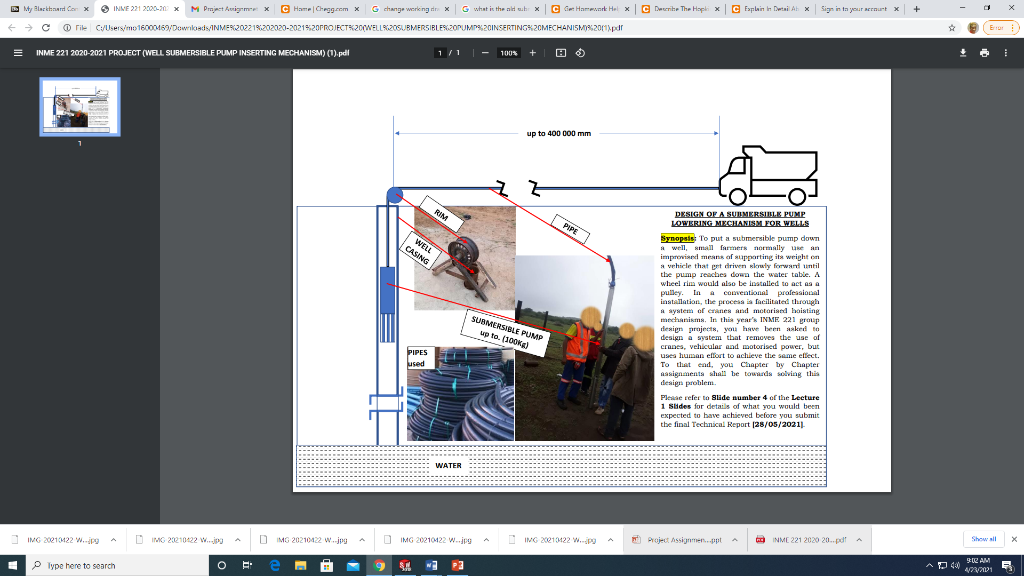Download the PDF file
The height and width of the screenshot is (576, 1024).
pyautogui.click(x=964, y=53)
